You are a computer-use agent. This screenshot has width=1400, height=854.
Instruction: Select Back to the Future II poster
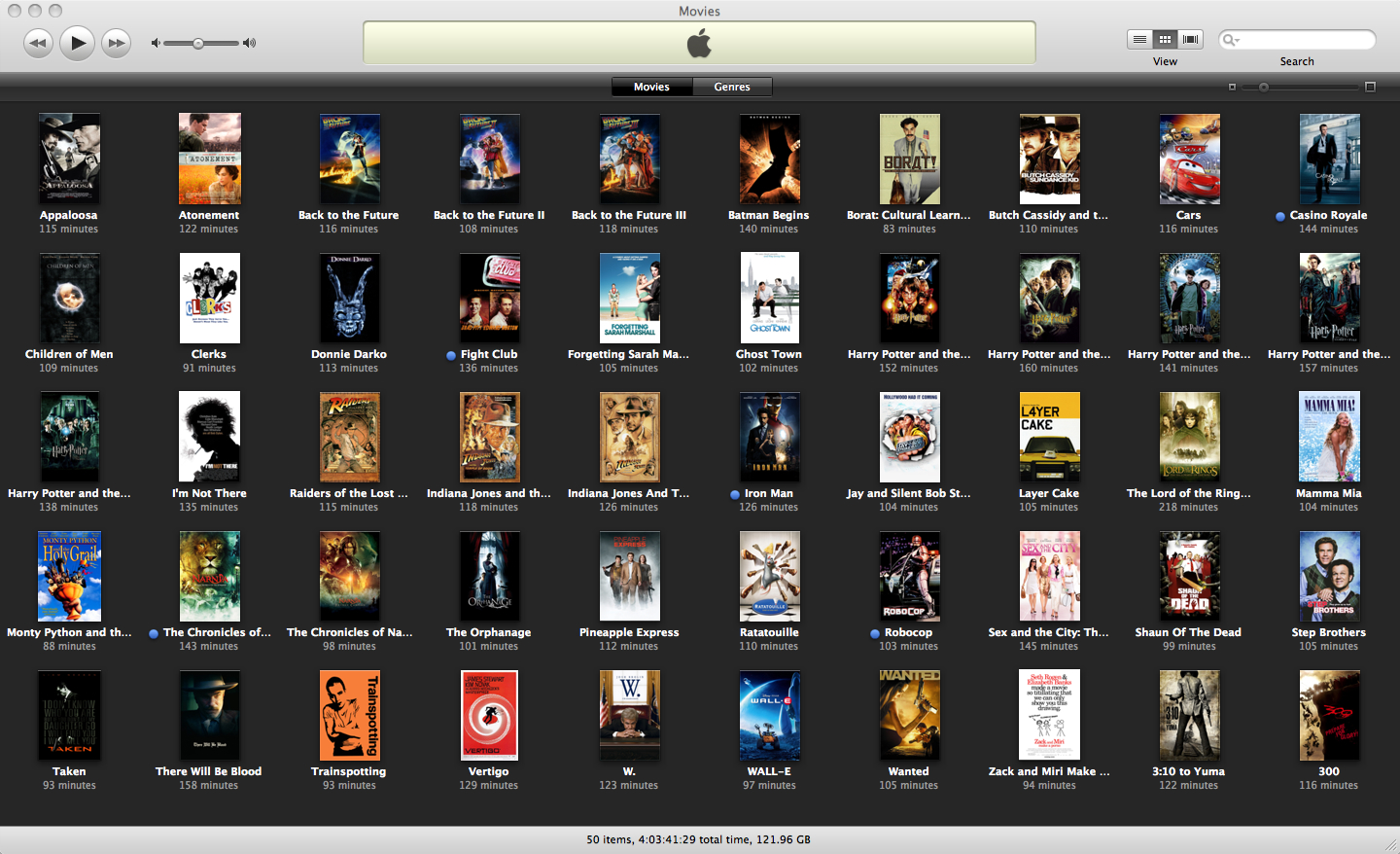(489, 159)
